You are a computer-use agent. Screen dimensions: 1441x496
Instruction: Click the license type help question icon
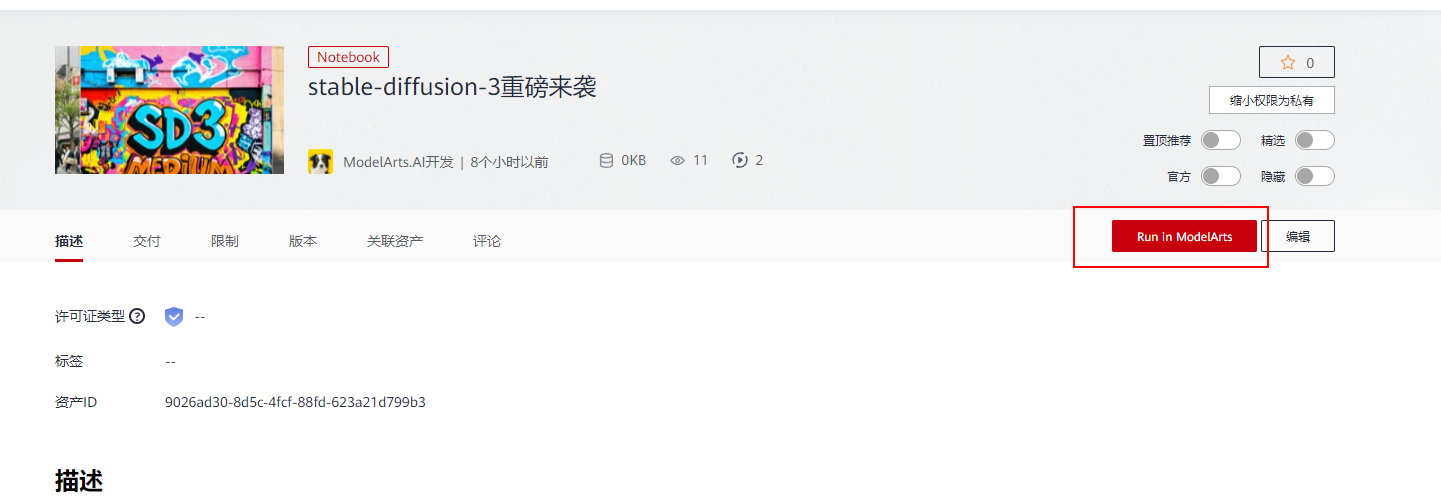(x=138, y=316)
